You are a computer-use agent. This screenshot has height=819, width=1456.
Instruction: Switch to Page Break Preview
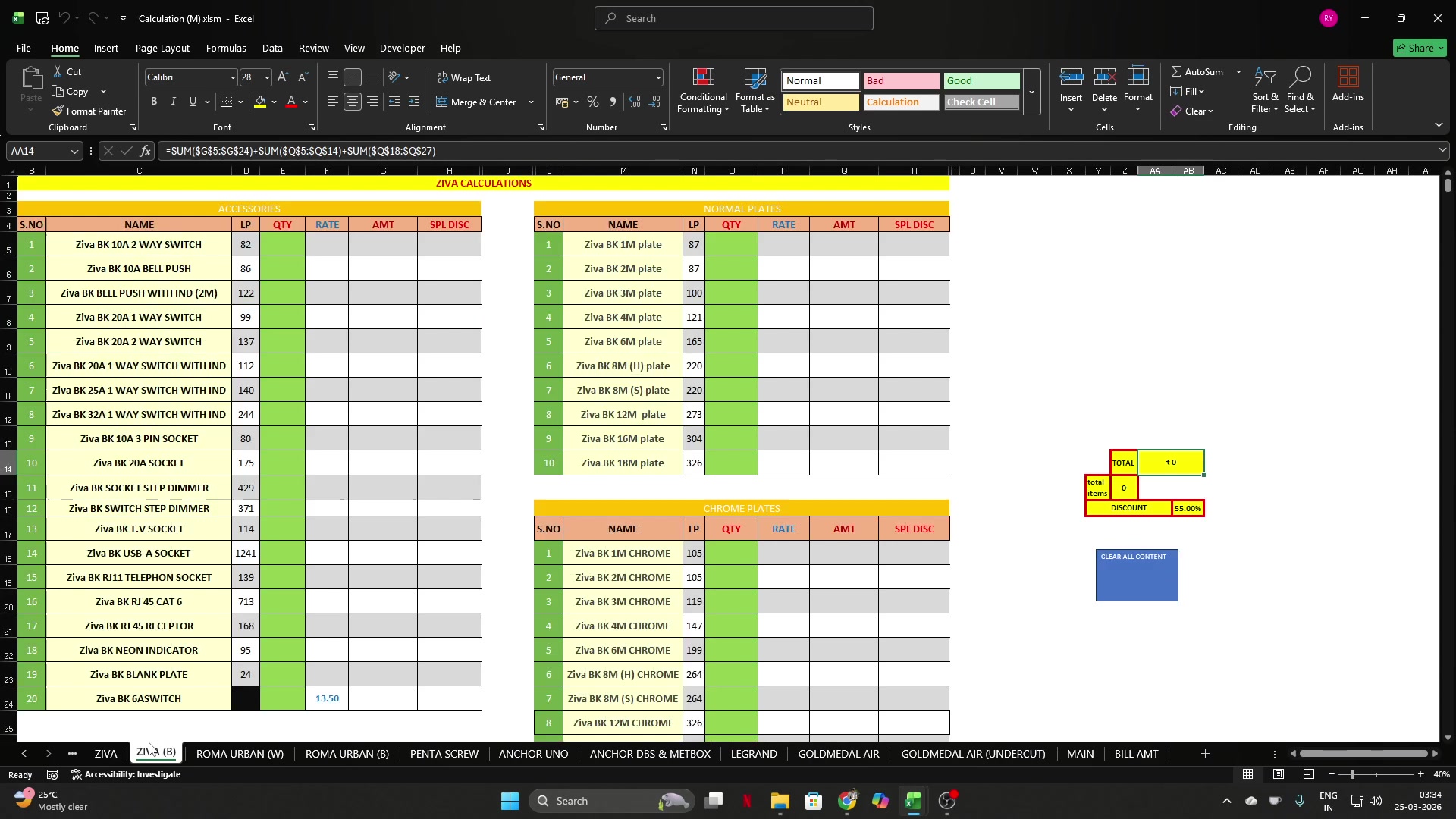(x=1309, y=774)
